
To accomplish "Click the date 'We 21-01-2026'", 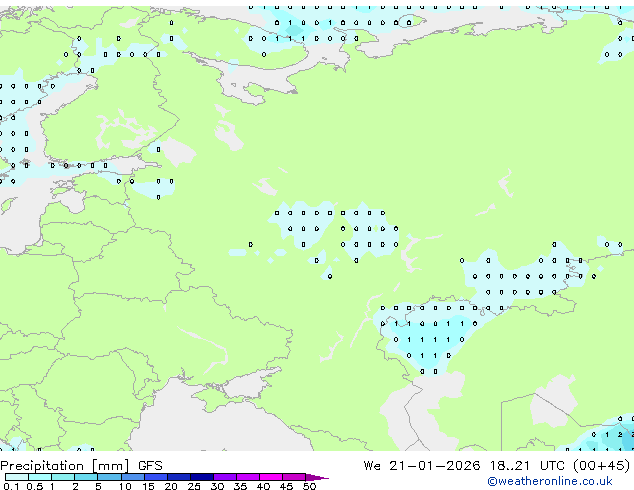I will point(422,466).
